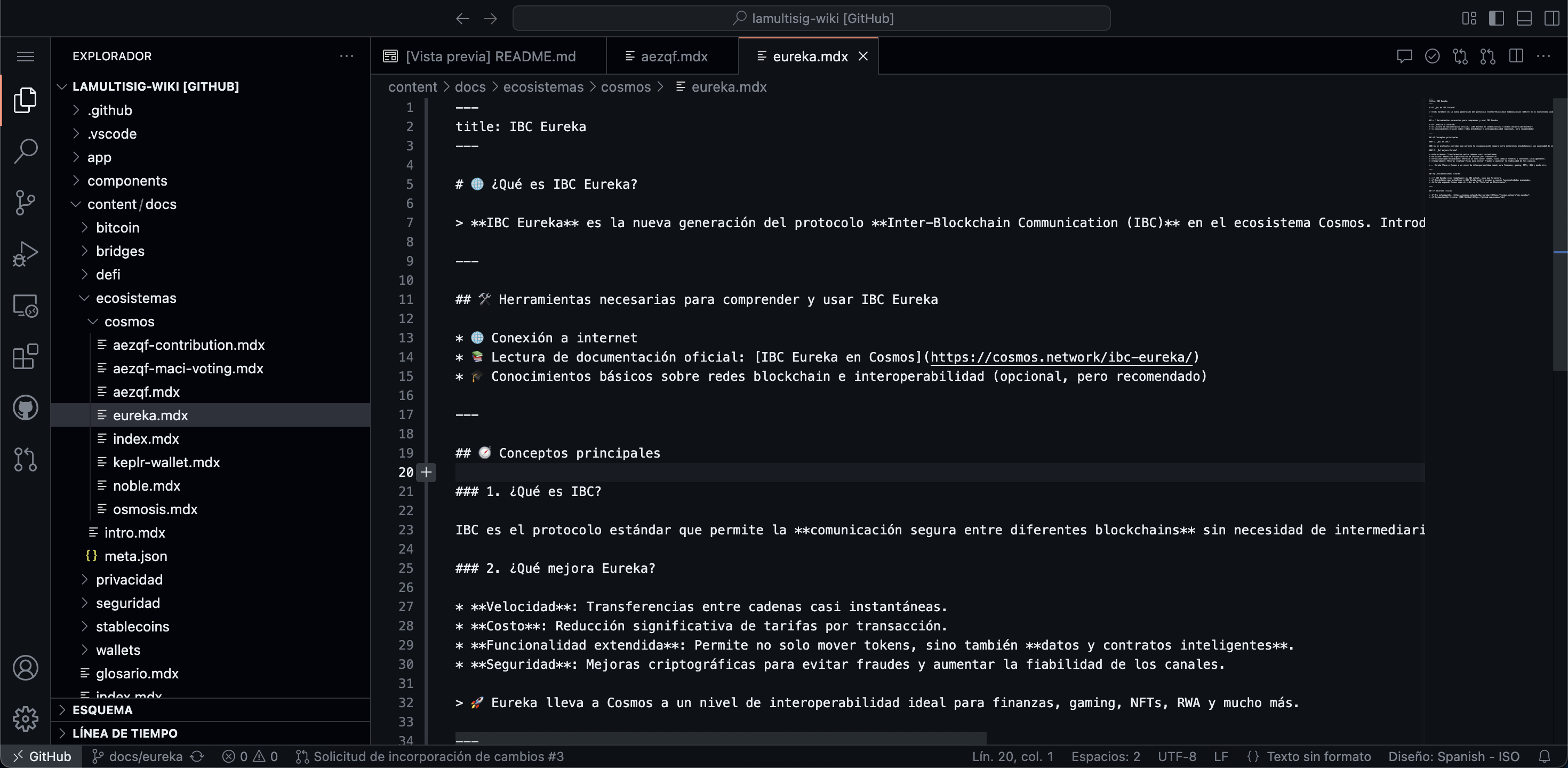Click Lín. 20, col. 1 status item
This screenshot has height=768, width=1568.
coord(1012,756)
